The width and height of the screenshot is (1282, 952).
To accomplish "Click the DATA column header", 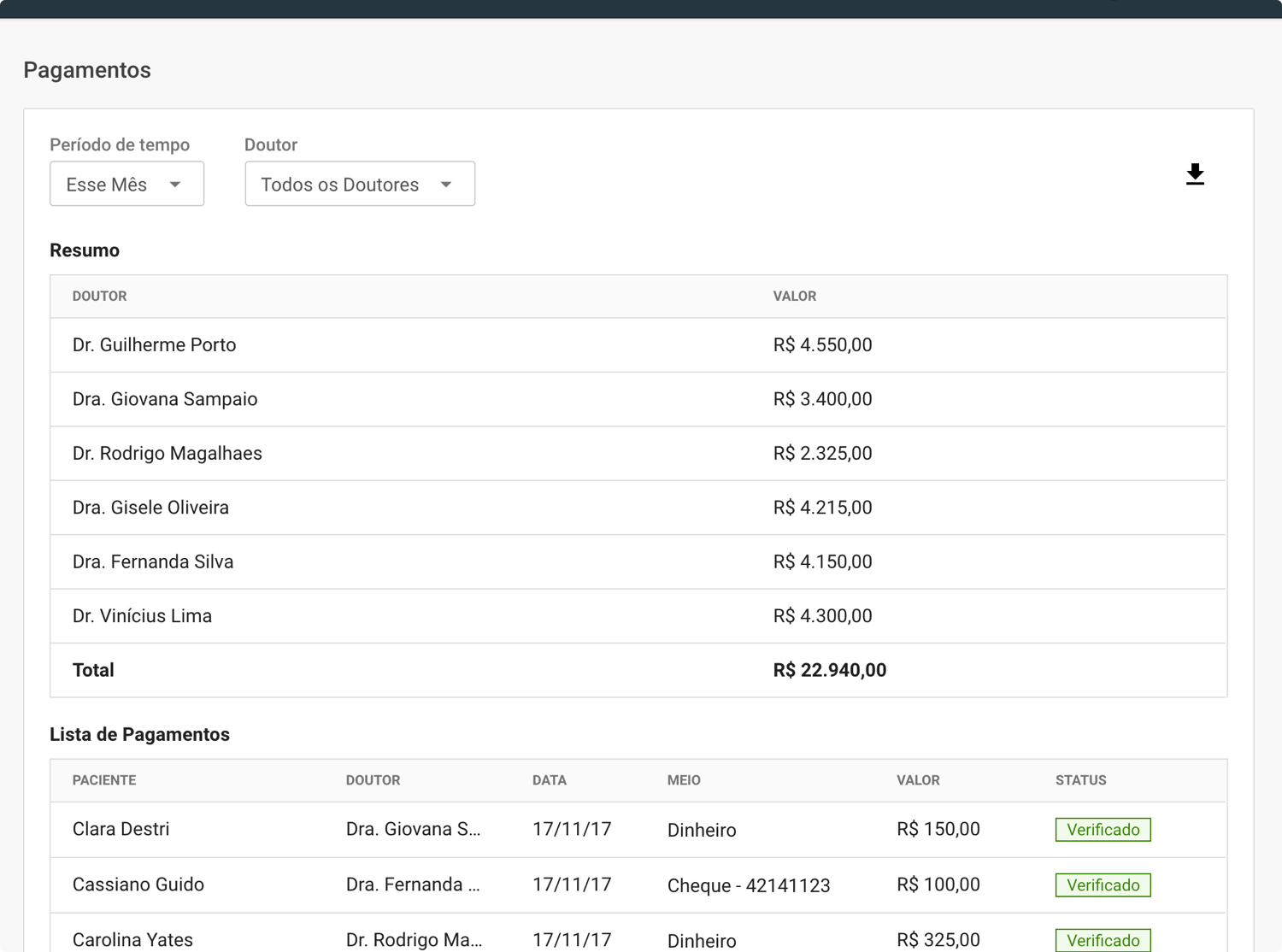I will [550, 780].
